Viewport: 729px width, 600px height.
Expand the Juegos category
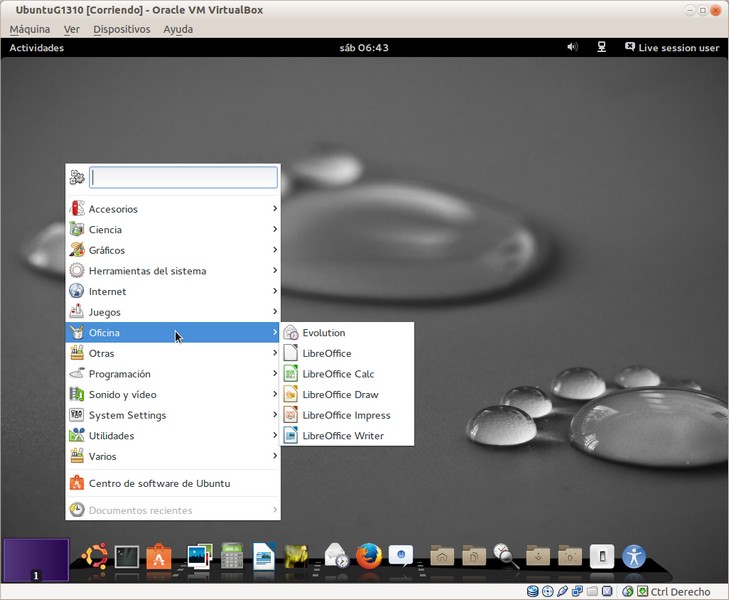click(173, 312)
